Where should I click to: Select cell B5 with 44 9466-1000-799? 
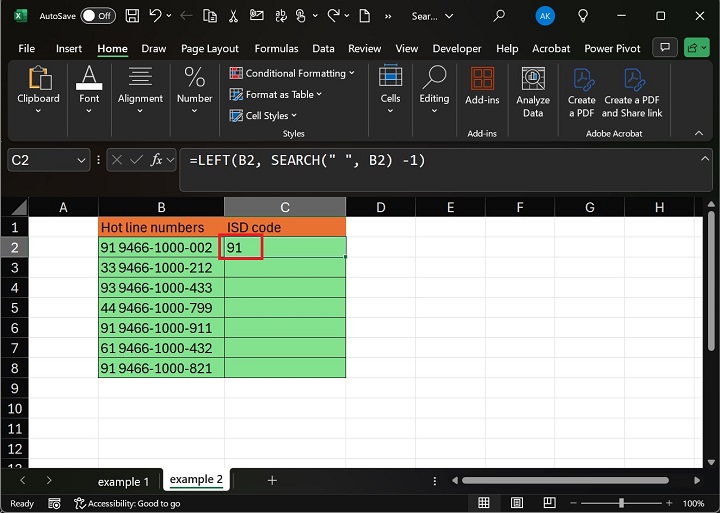[160, 308]
